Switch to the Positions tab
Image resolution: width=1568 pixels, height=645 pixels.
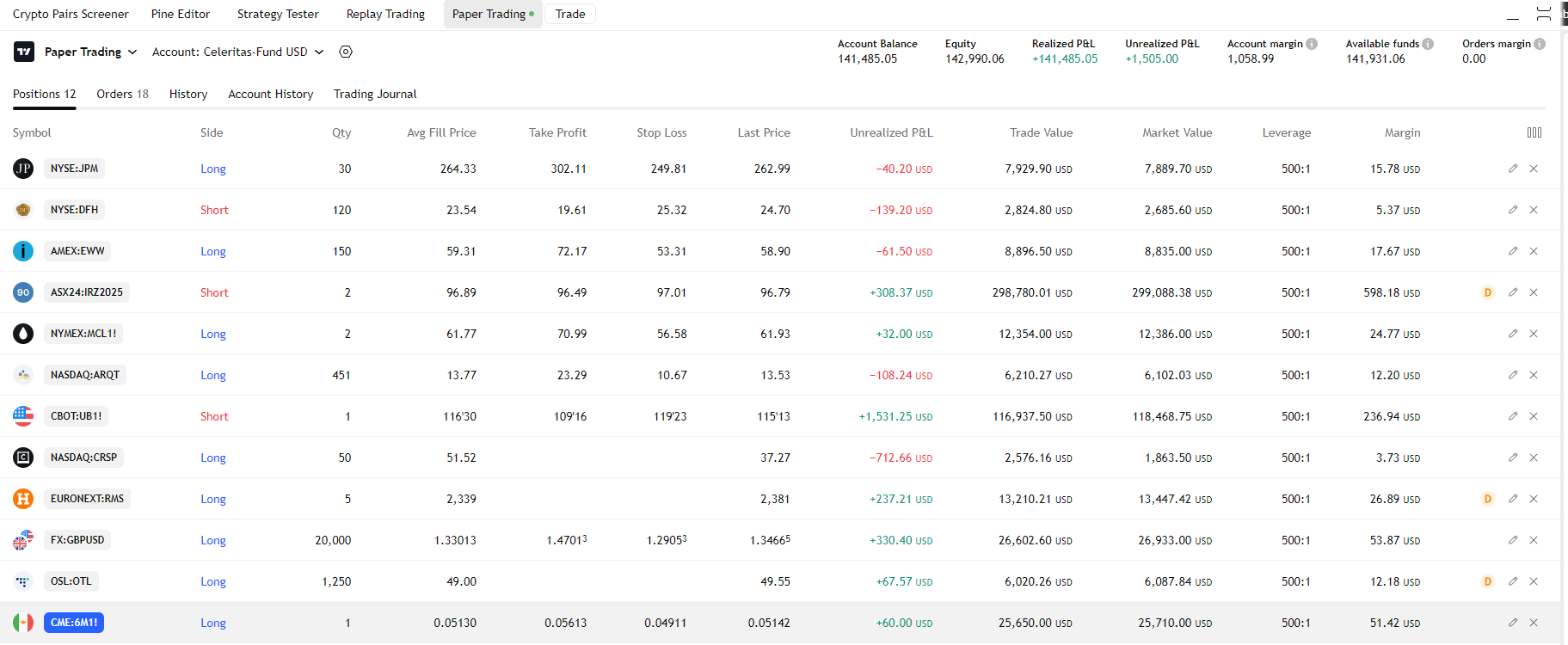click(45, 94)
